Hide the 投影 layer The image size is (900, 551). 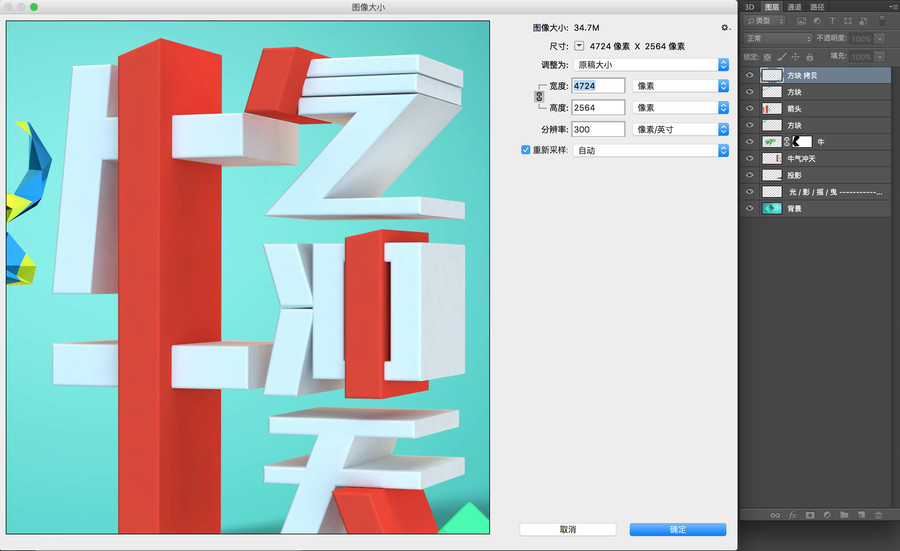tap(750, 175)
